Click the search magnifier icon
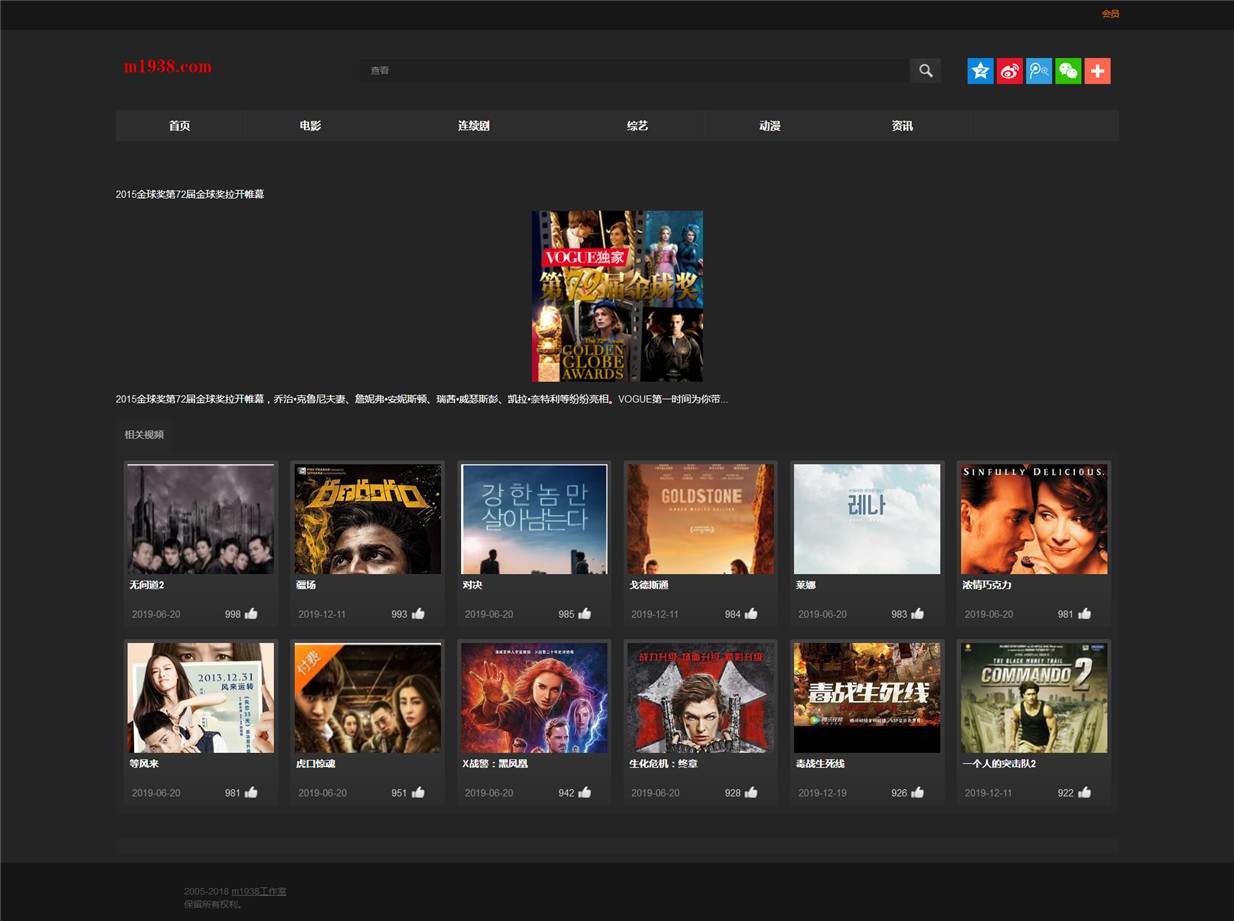Image resolution: width=1234 pixels, height=921 pixels. point(925,70)
